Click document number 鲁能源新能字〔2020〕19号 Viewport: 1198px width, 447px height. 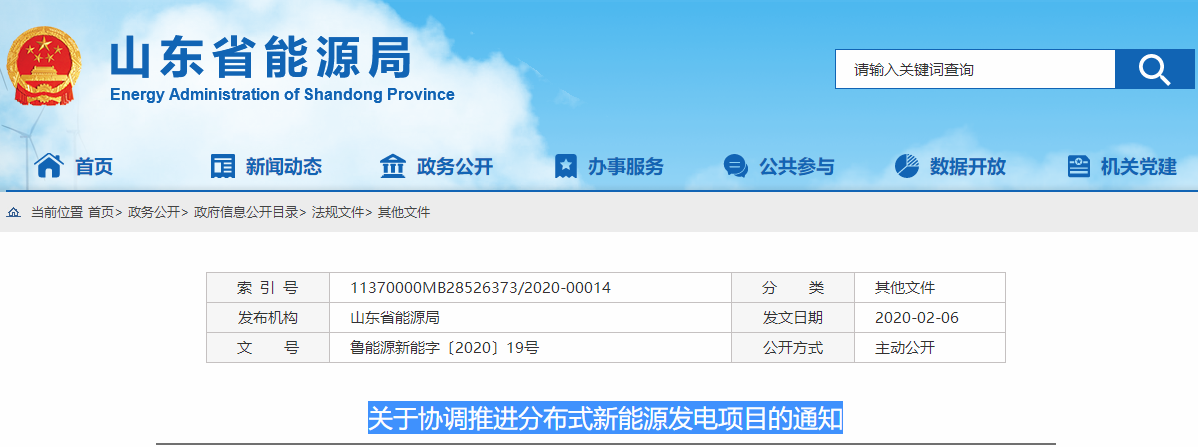(x=445, y=348)
